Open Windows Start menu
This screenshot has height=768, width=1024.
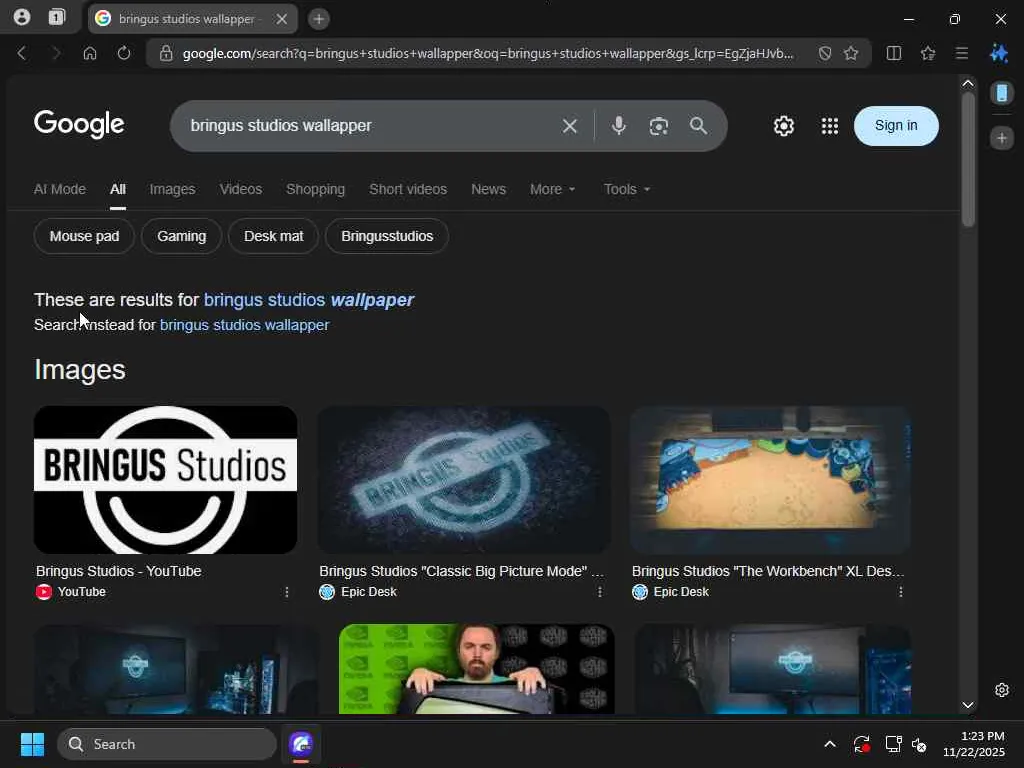coord(32,744)
